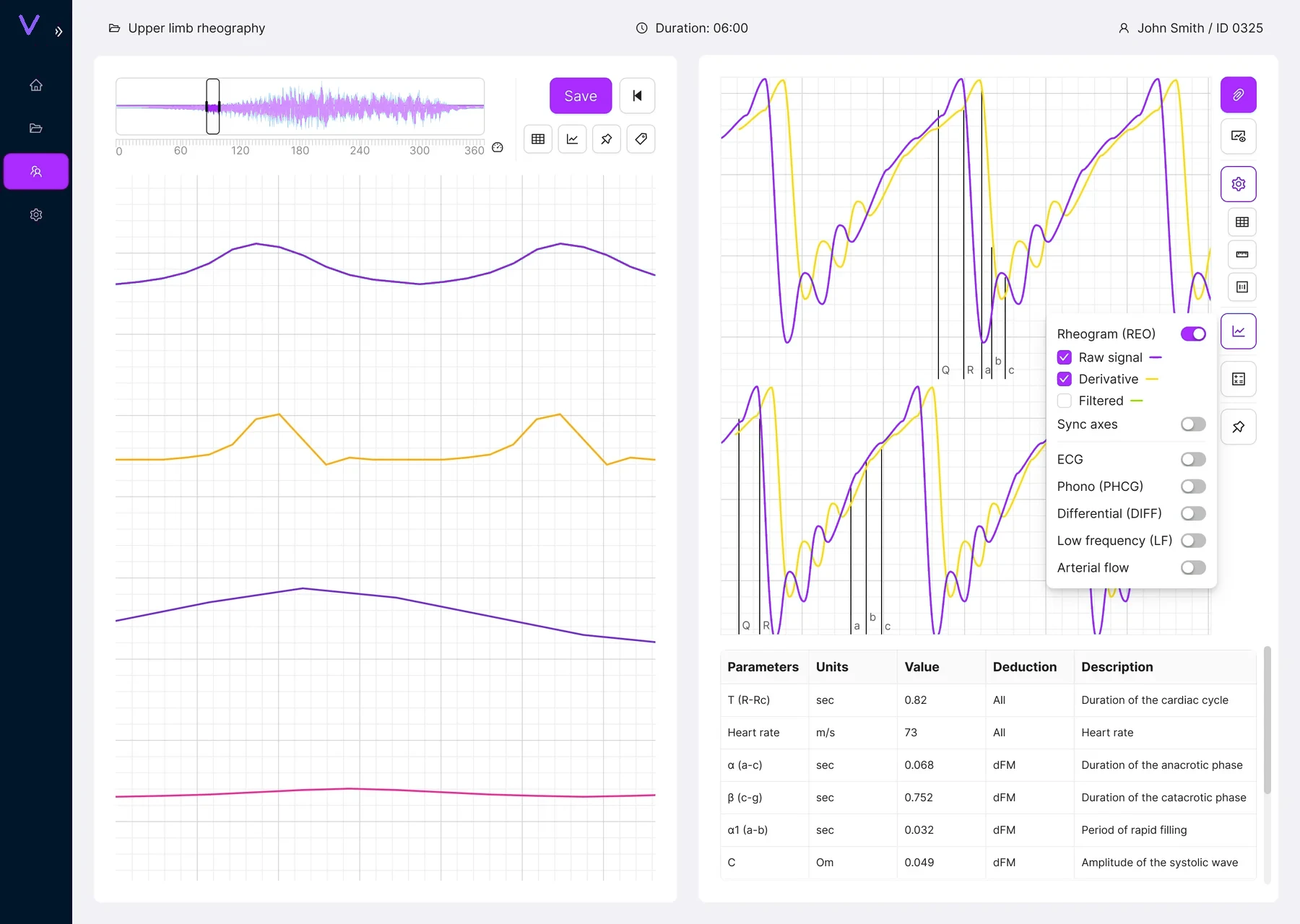Enable Arterial flow toggle
The width and height of the screenshot is (1300, 924).
click(1193, 567)
